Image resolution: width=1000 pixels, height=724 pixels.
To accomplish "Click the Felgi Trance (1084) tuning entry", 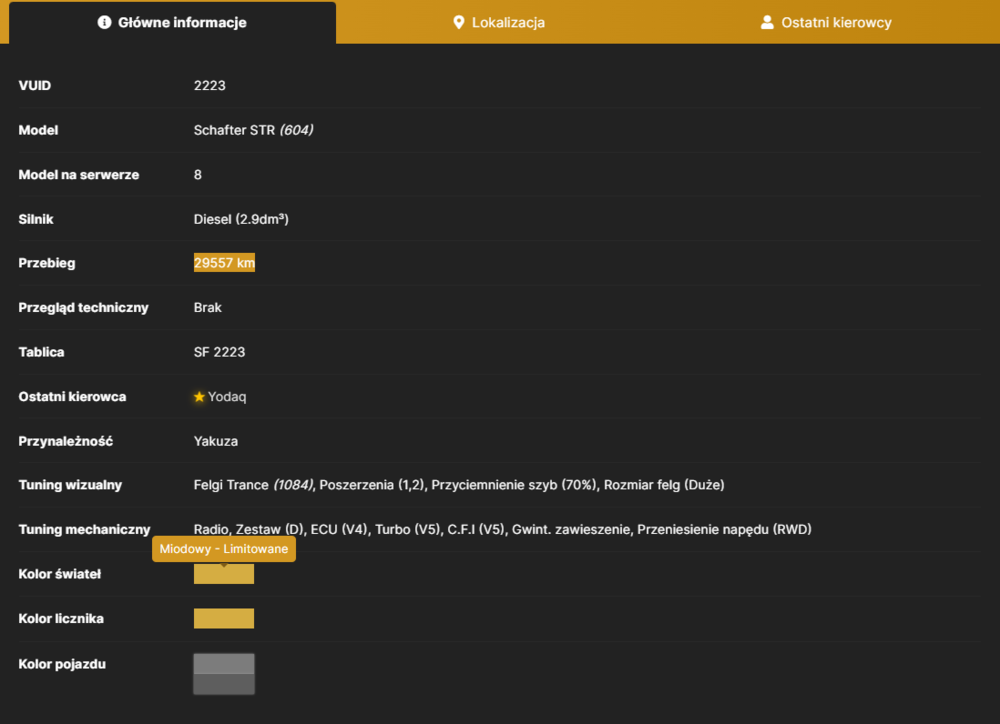I will [x=254, y=485].
